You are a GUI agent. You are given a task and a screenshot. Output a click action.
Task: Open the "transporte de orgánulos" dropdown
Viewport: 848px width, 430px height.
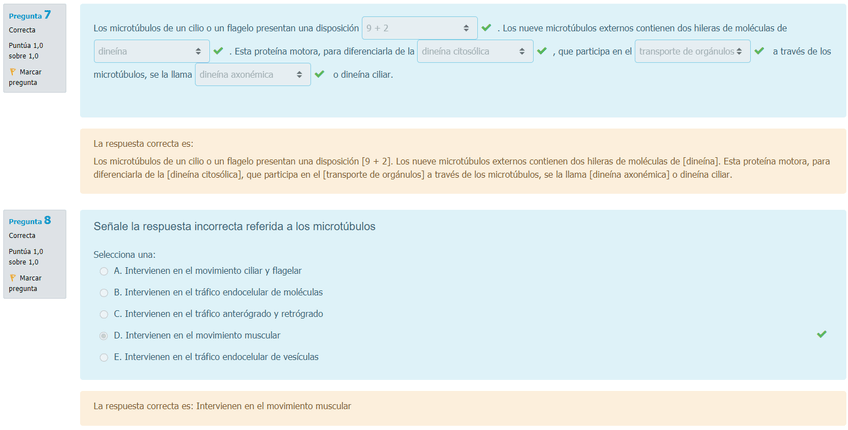pyautogui.click(x=692, y=51)
